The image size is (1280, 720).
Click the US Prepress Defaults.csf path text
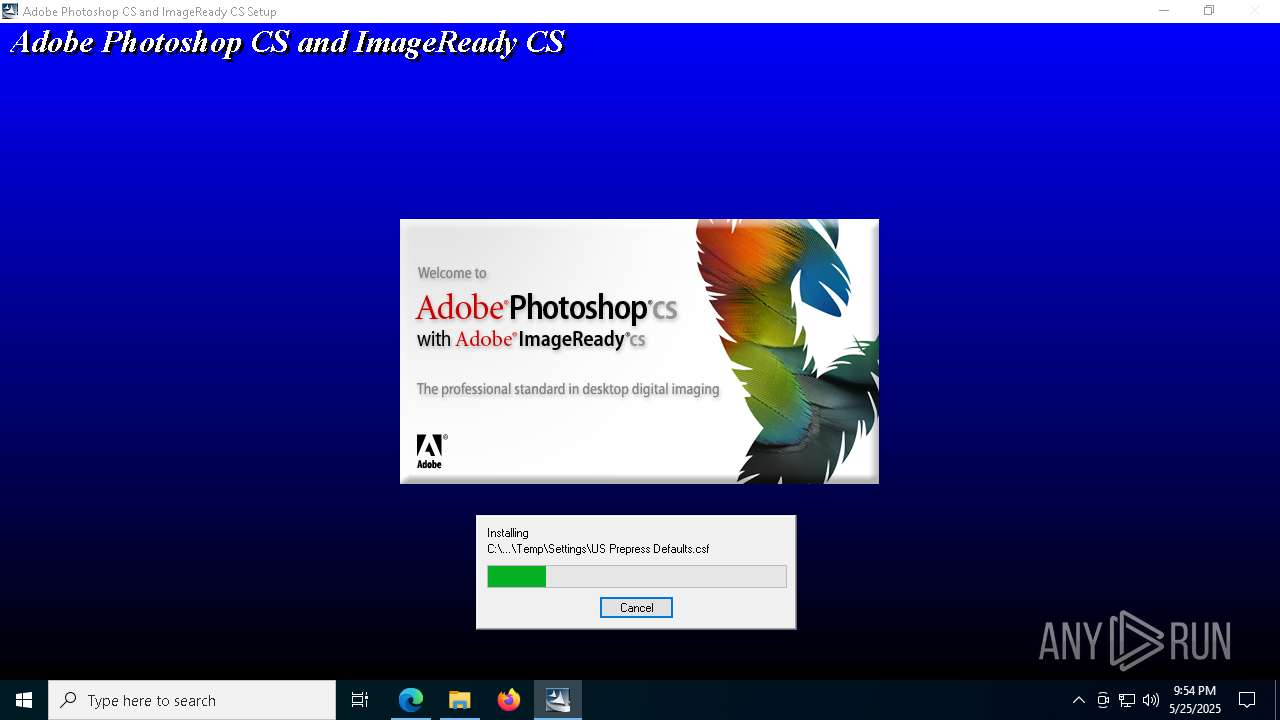tap(598, 549)
